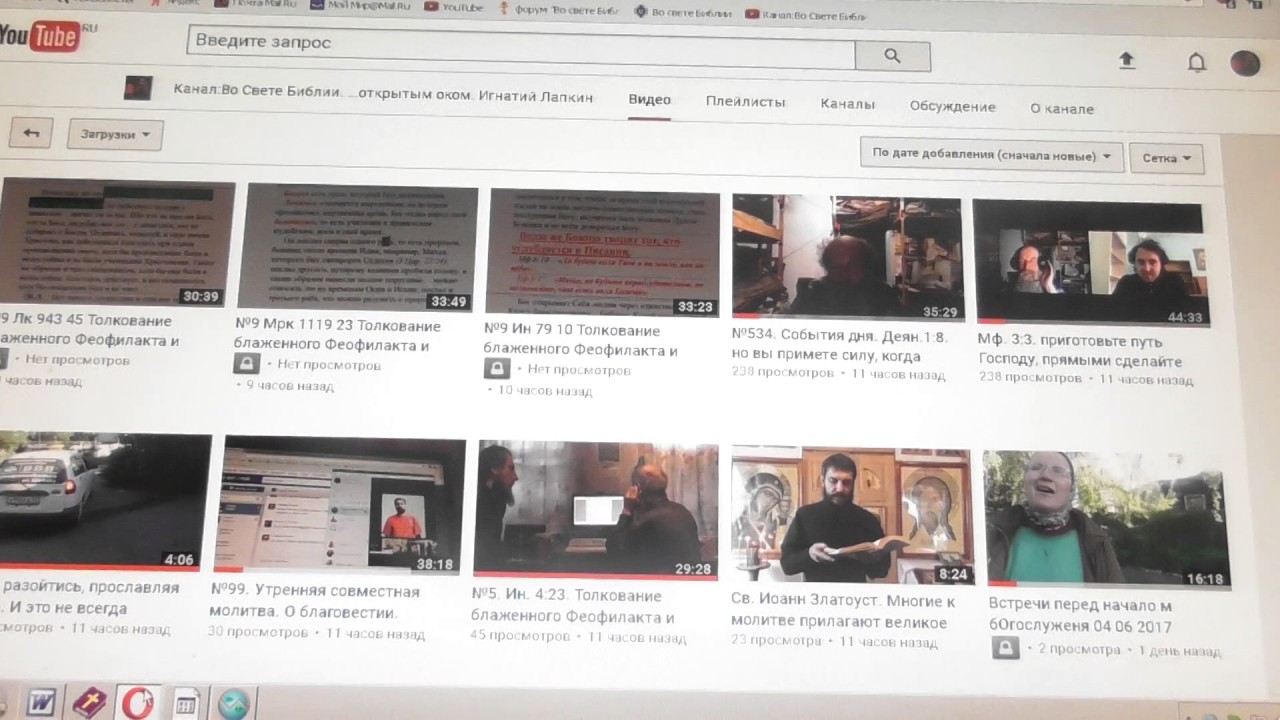Open video title №5. Ин. 4:23. Толкование
Screen dimensions: 1280x720
click(x=573, y=606)
